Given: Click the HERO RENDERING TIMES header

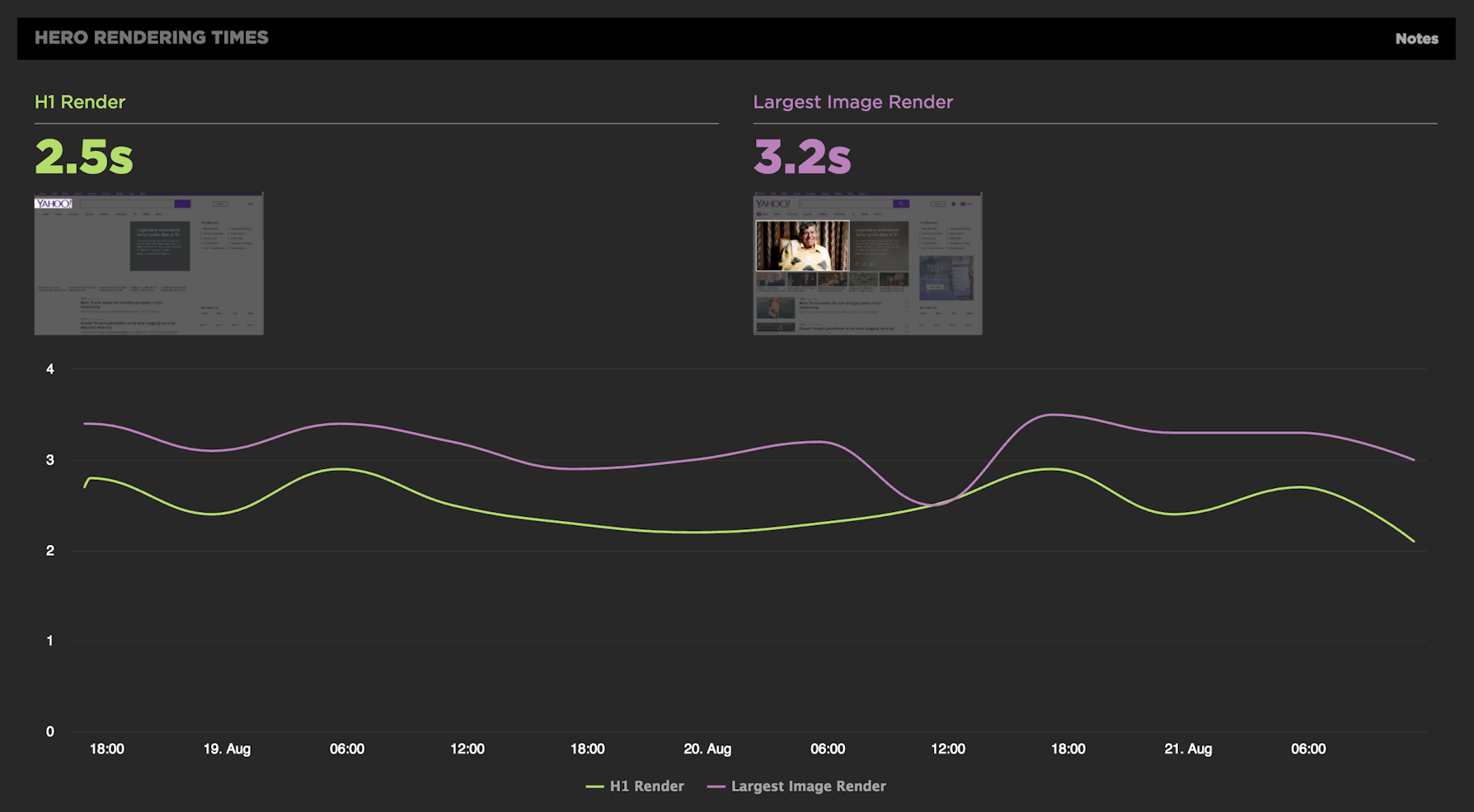Looking at the screenshot, I should 151,37.
